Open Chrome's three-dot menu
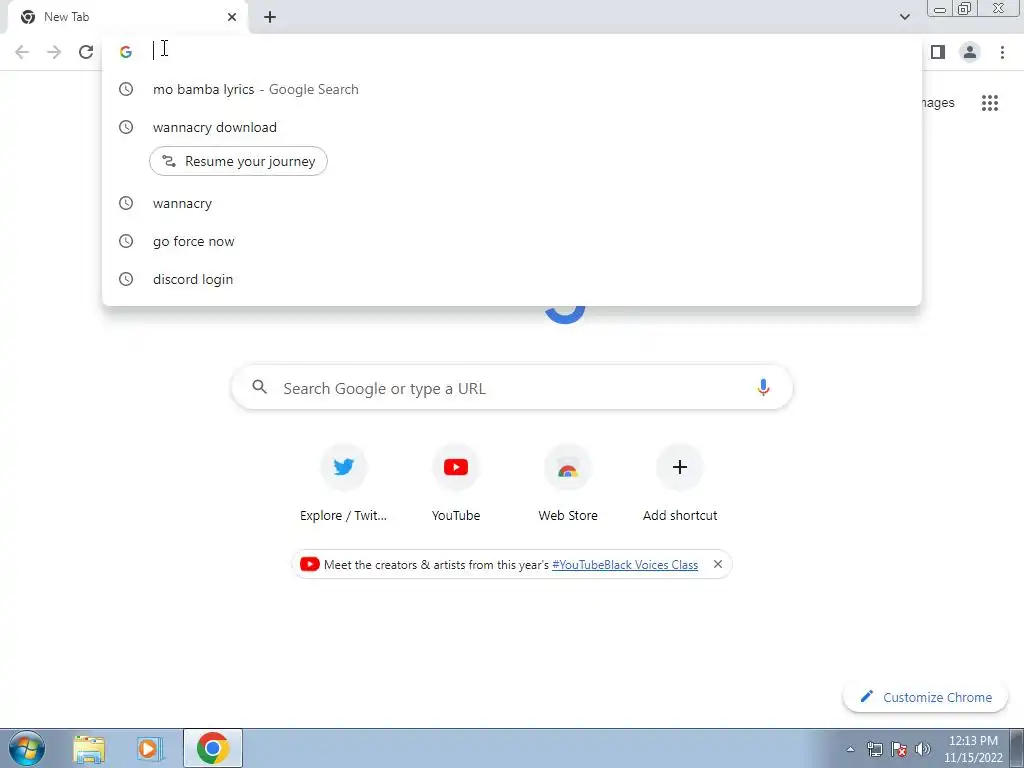The image size is (1024, 768). [1002, 52]
